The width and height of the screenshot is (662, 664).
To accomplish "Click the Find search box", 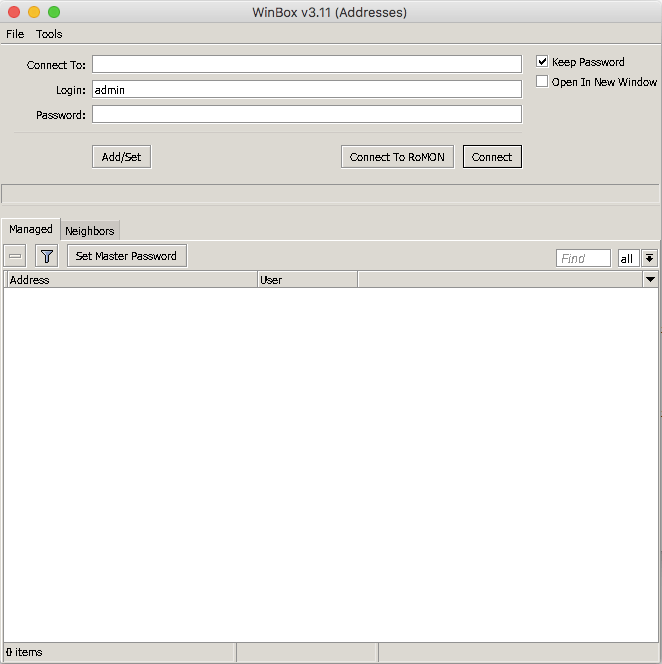I will point(583,258).
